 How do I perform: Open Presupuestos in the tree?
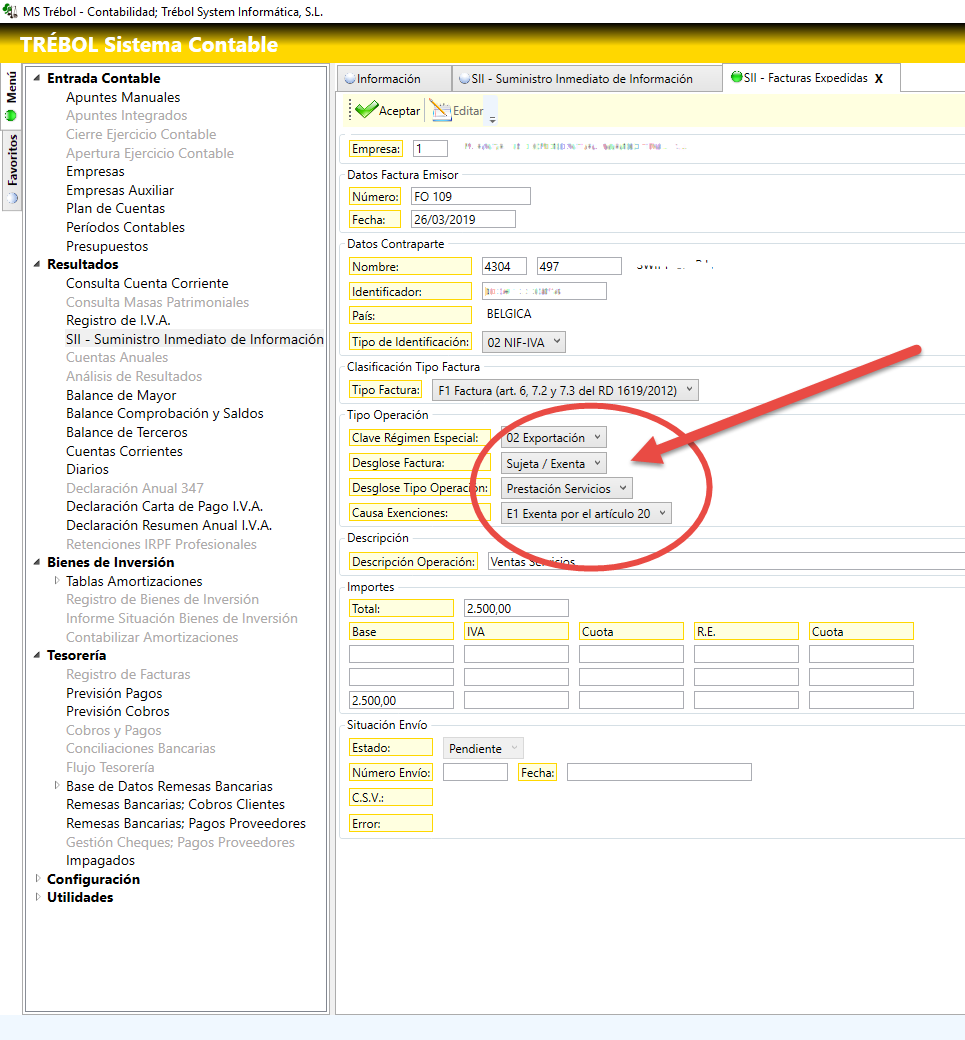tap(107, 246)
